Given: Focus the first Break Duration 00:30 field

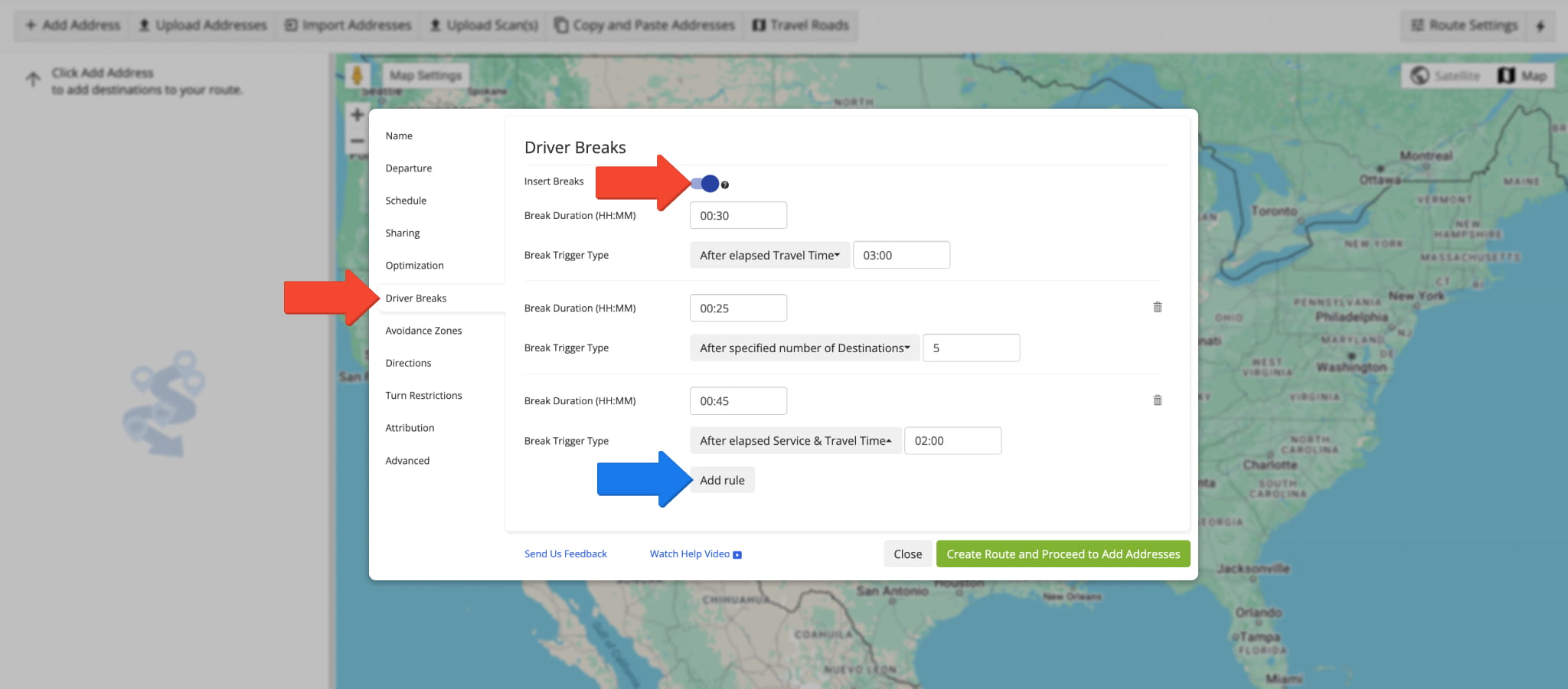Looking at the screenshot, I should [x=738, y=216].
